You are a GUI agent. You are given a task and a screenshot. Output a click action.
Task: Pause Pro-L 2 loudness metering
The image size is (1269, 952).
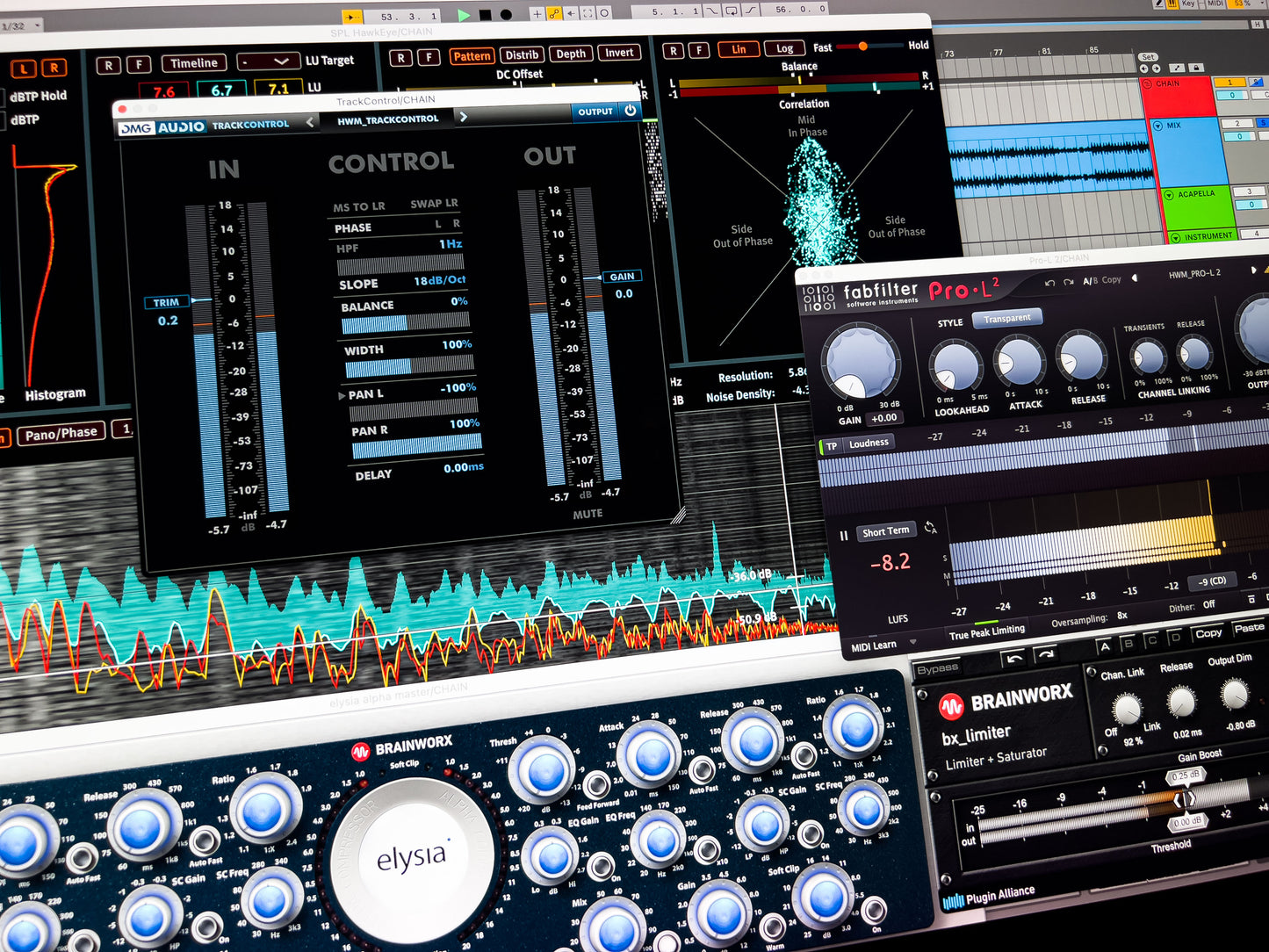point(843,535)
